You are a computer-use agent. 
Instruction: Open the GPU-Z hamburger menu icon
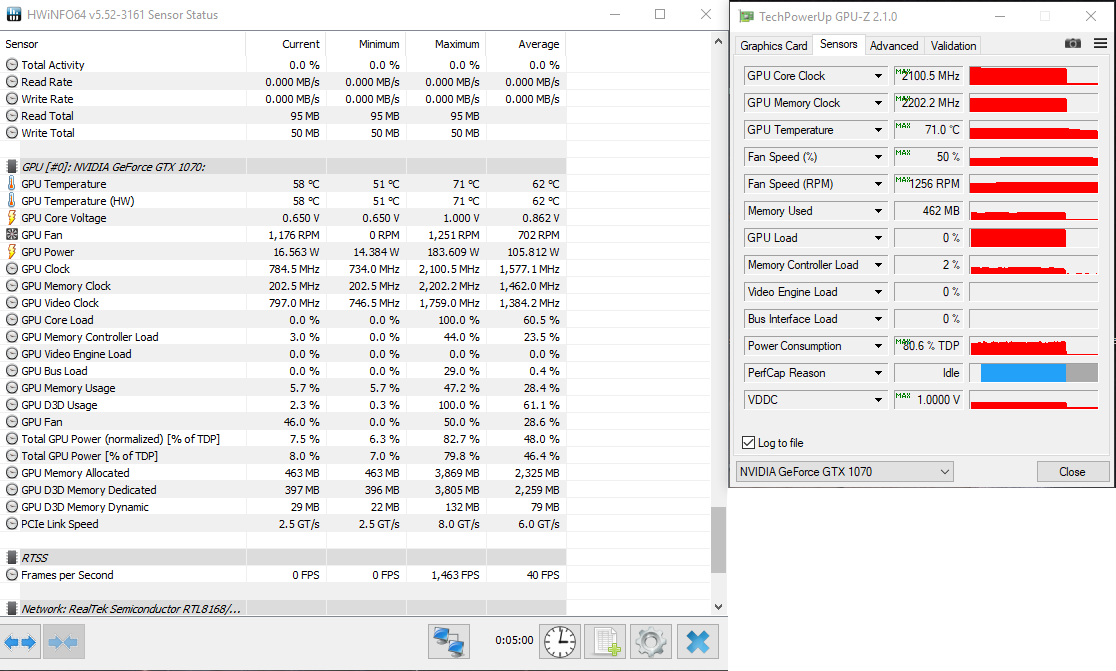[x=1100, y=43]
